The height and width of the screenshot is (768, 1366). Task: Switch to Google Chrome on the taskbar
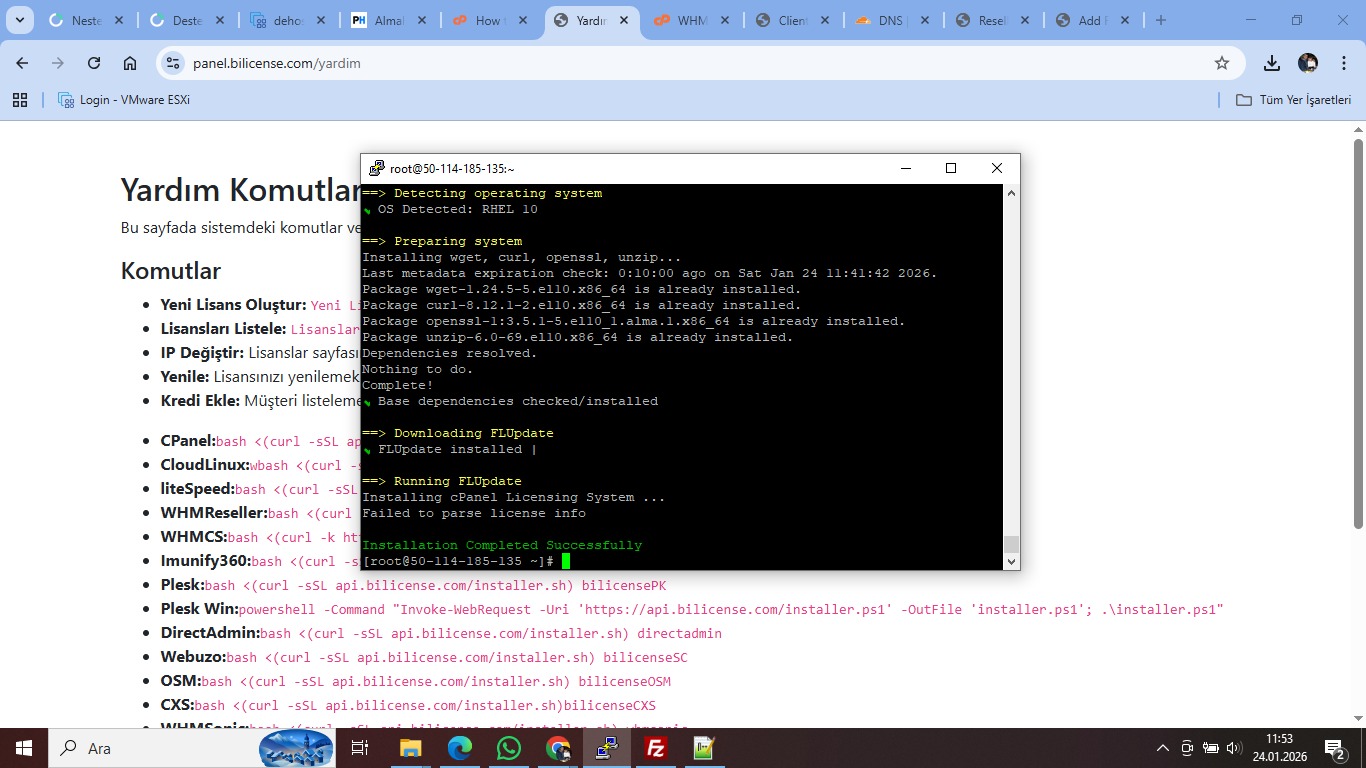click(x=557, y=748)
